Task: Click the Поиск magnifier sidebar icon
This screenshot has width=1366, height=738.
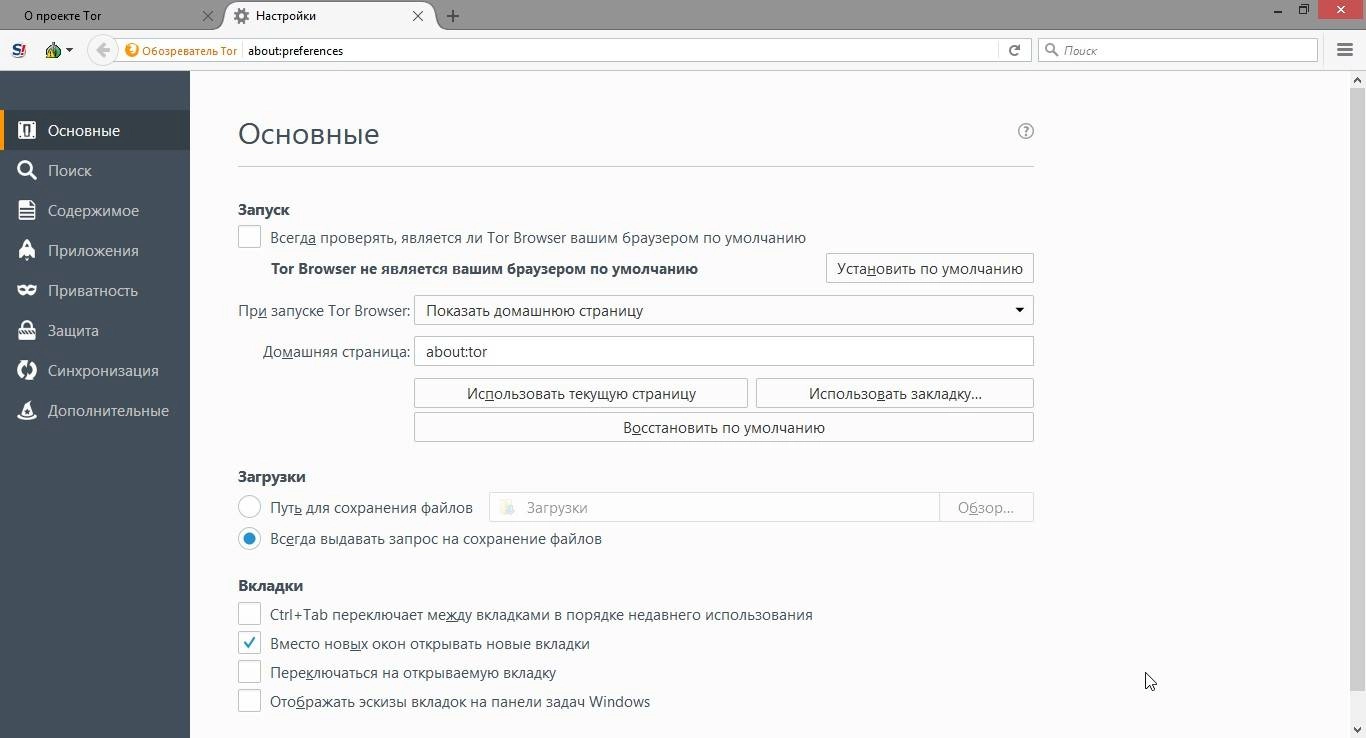Action: pos(27,170)
